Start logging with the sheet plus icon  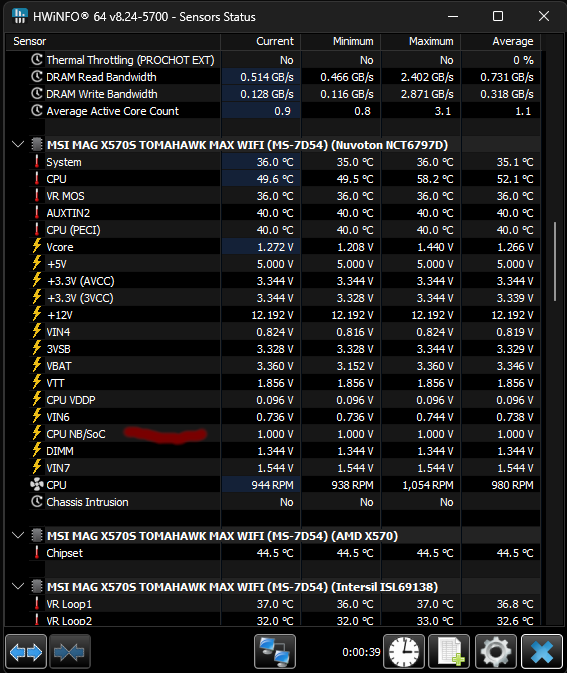click(x=449, y=652)
